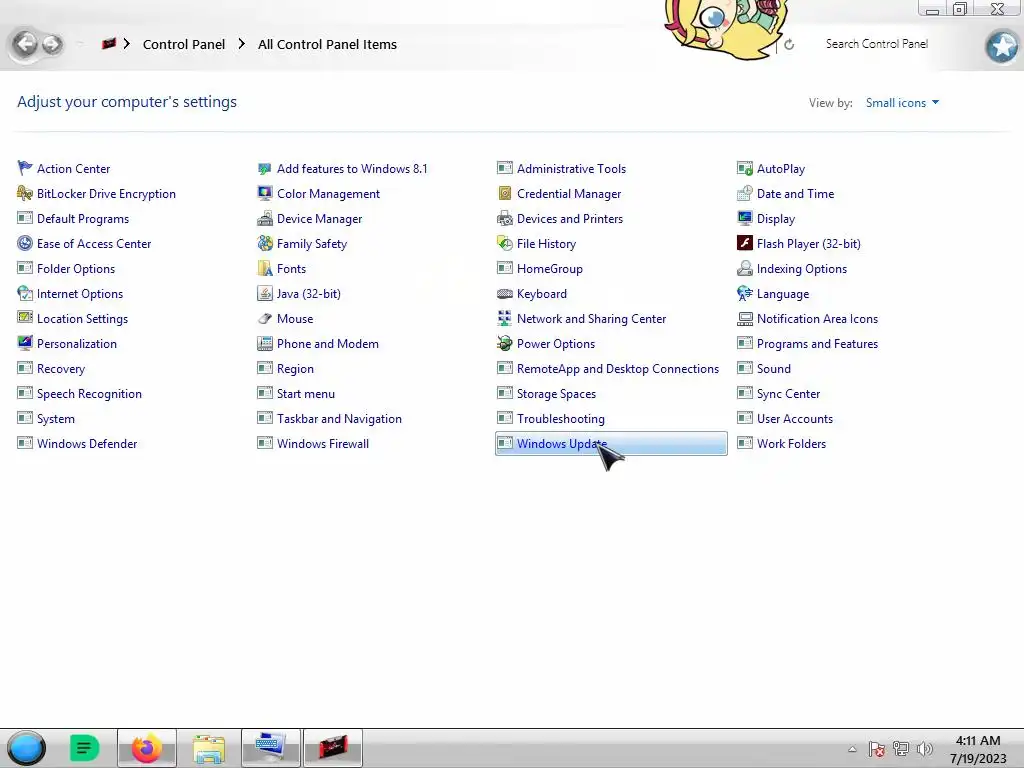
Task: Click the Keyboard icon
Action: 505,293
